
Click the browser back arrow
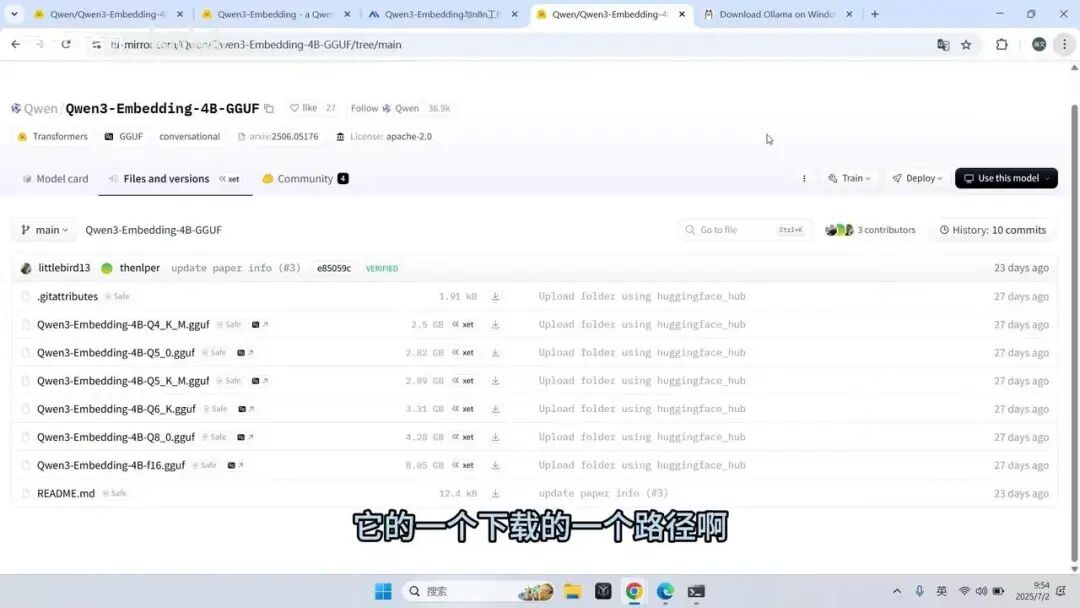pyautogui.click(x=15, y=44)
